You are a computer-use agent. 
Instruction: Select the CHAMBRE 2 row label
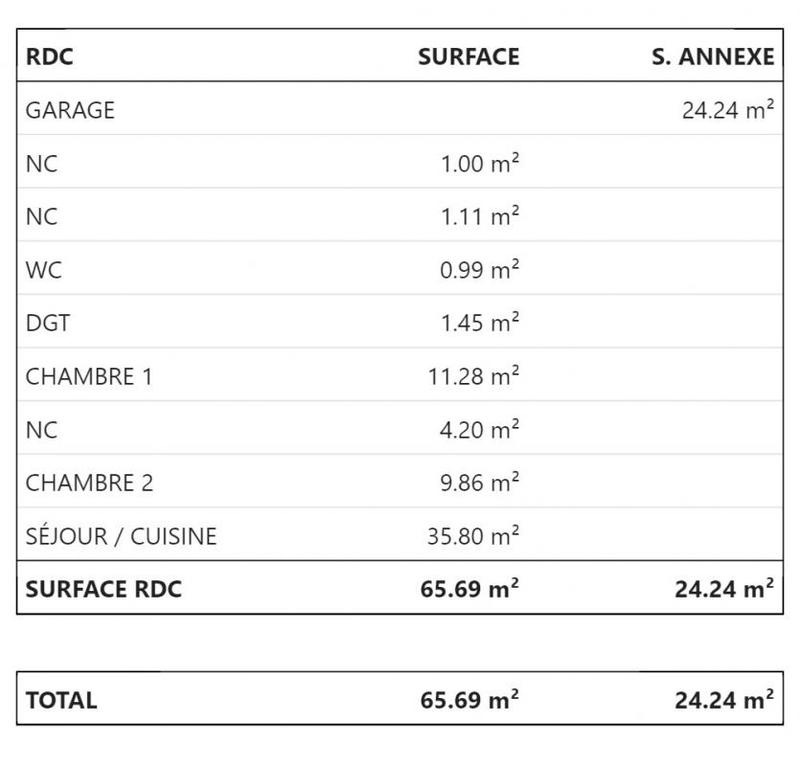point(89,483)
